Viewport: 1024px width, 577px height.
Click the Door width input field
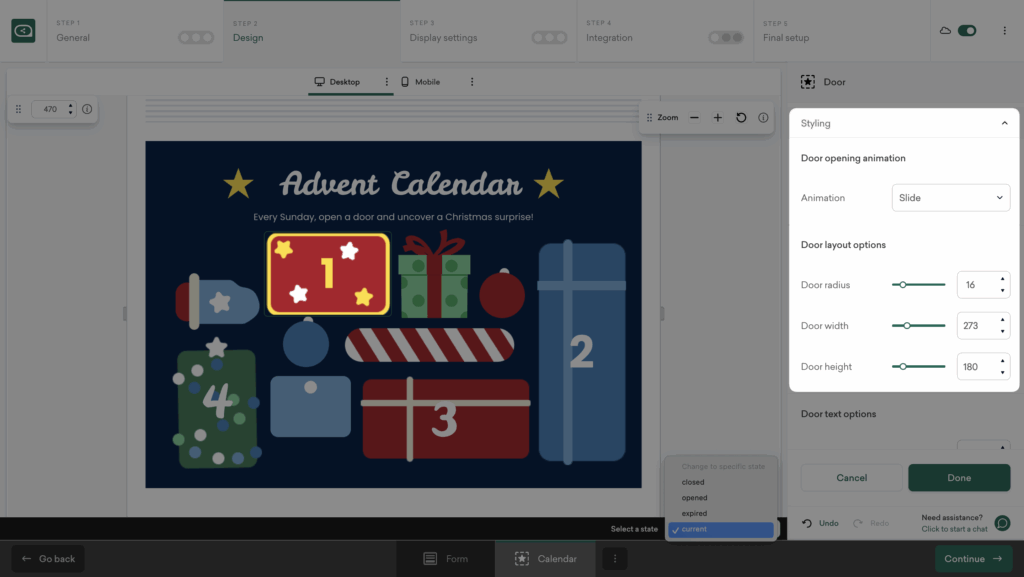click(975, 326)
